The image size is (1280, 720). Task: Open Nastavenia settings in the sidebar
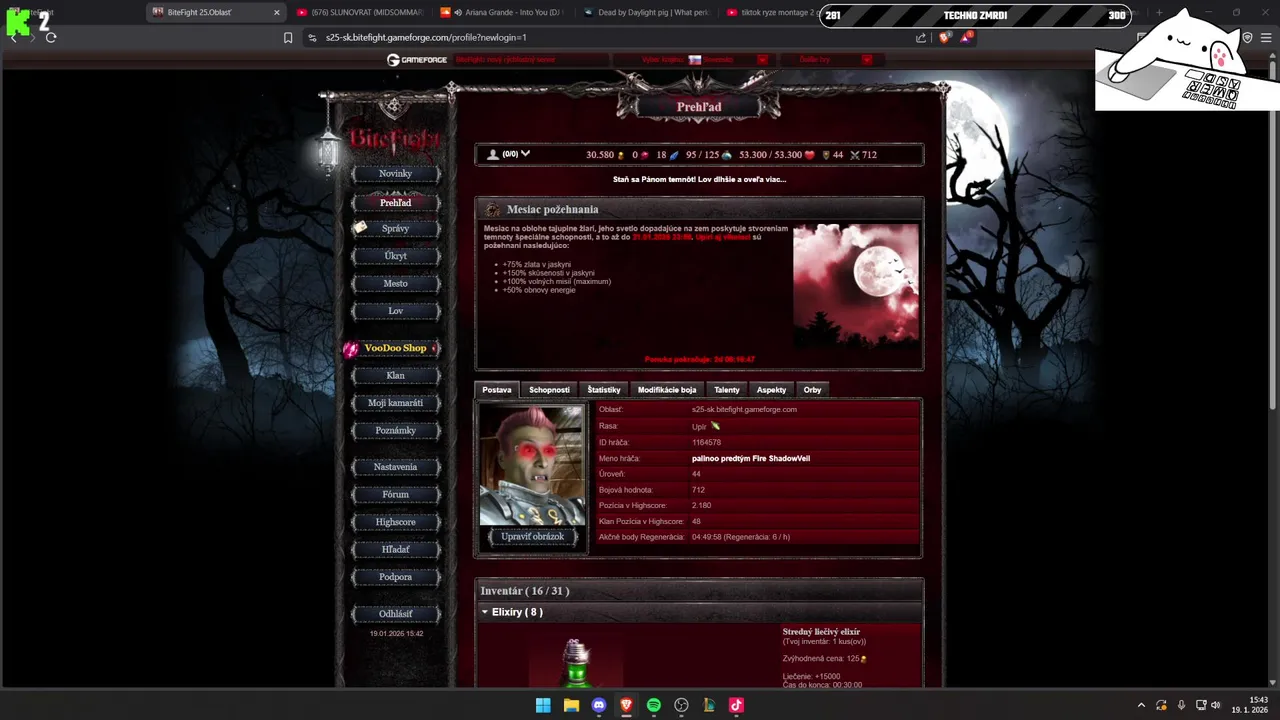click(396, 467)
